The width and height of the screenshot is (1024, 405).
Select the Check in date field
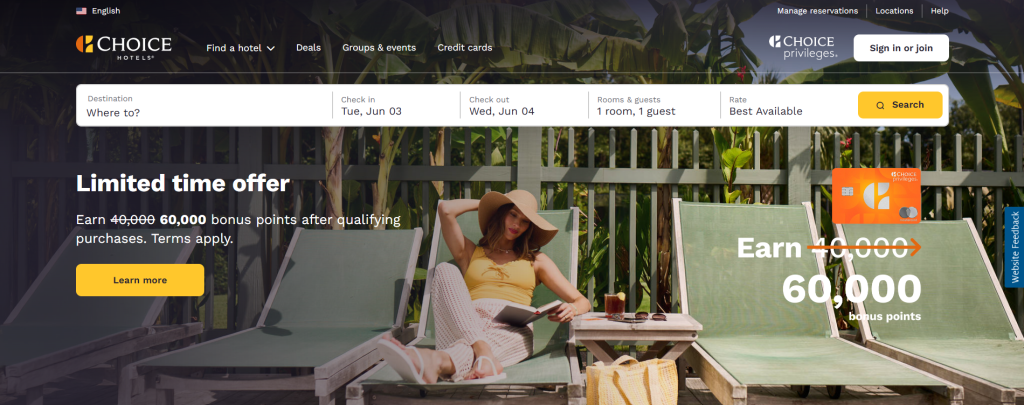(396, 105)
